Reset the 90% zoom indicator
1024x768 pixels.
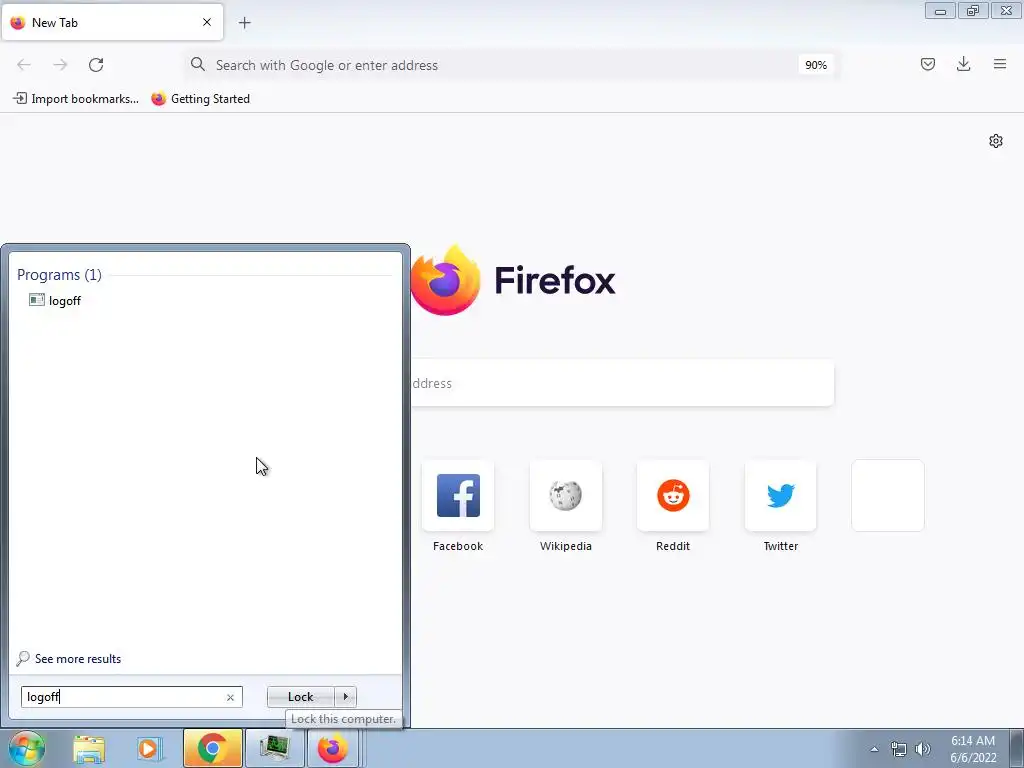click(816, 65)
